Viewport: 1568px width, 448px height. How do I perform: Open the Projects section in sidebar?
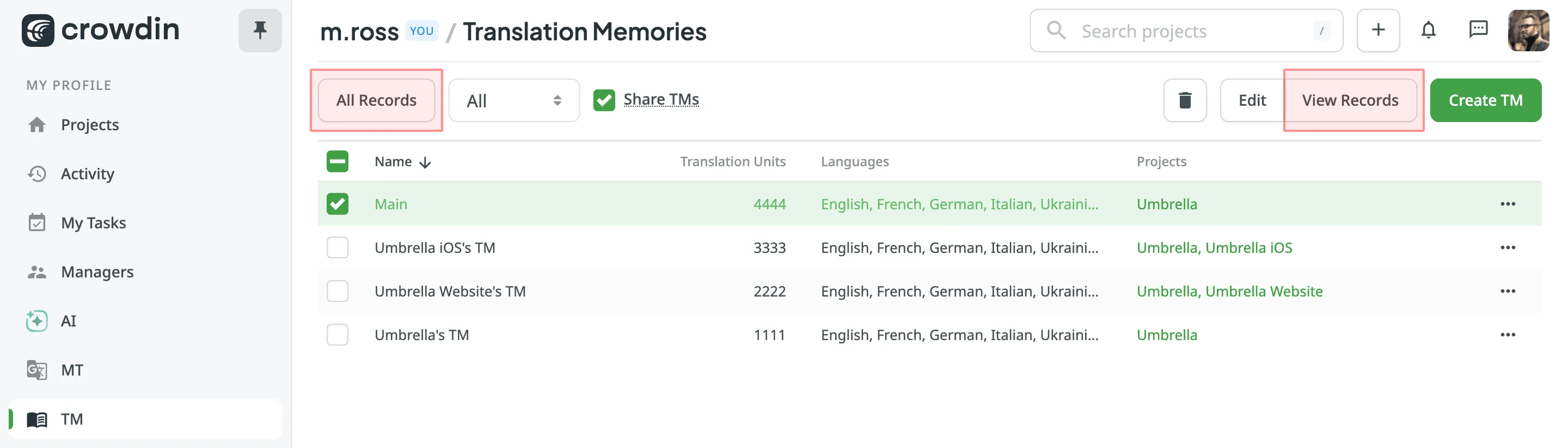89,124
